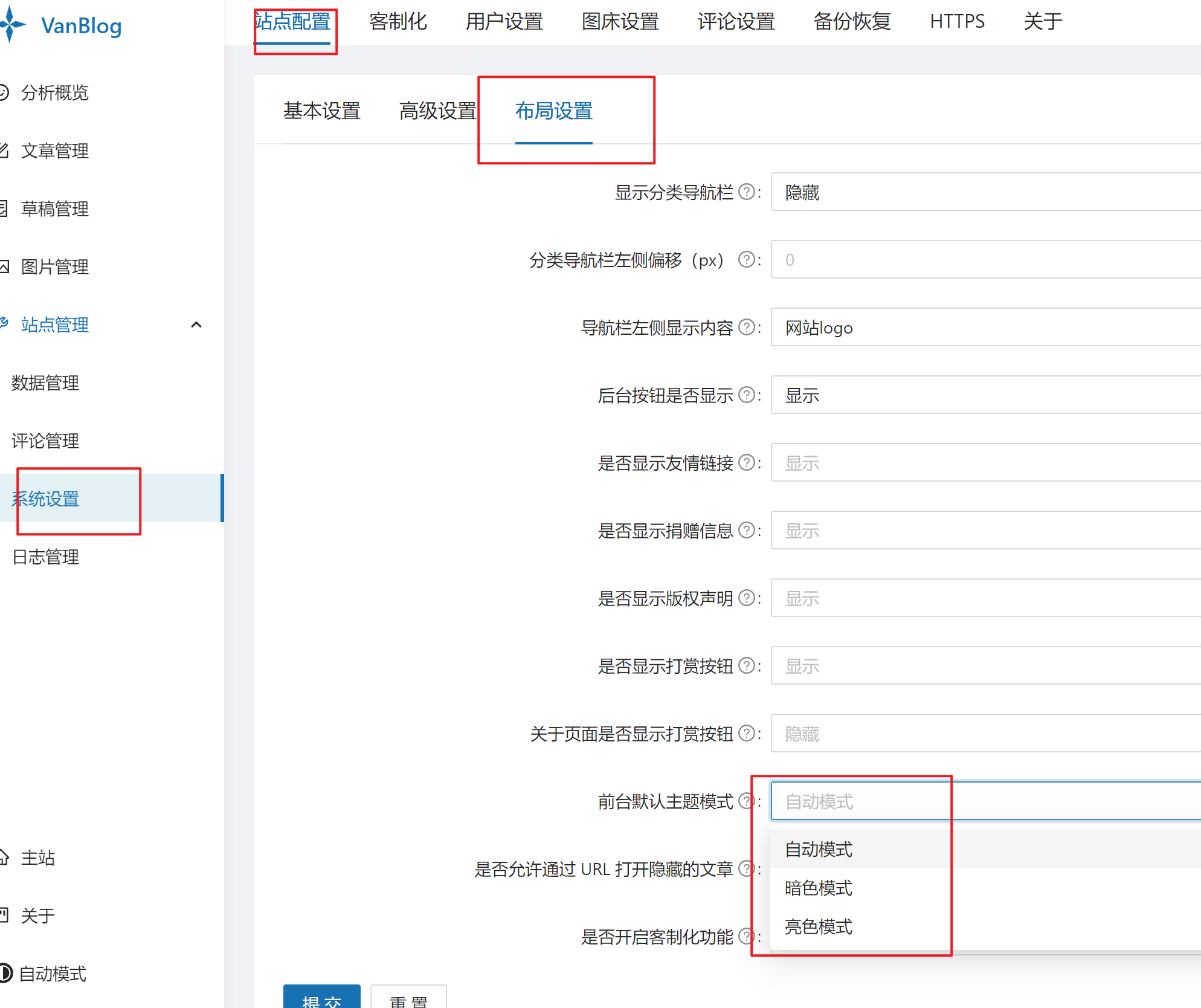Click help icon next to 是否允许通过 URL 打开隐藏的文章
The width and height of the screenshot is (1201, 1008).
coord(747,868)
